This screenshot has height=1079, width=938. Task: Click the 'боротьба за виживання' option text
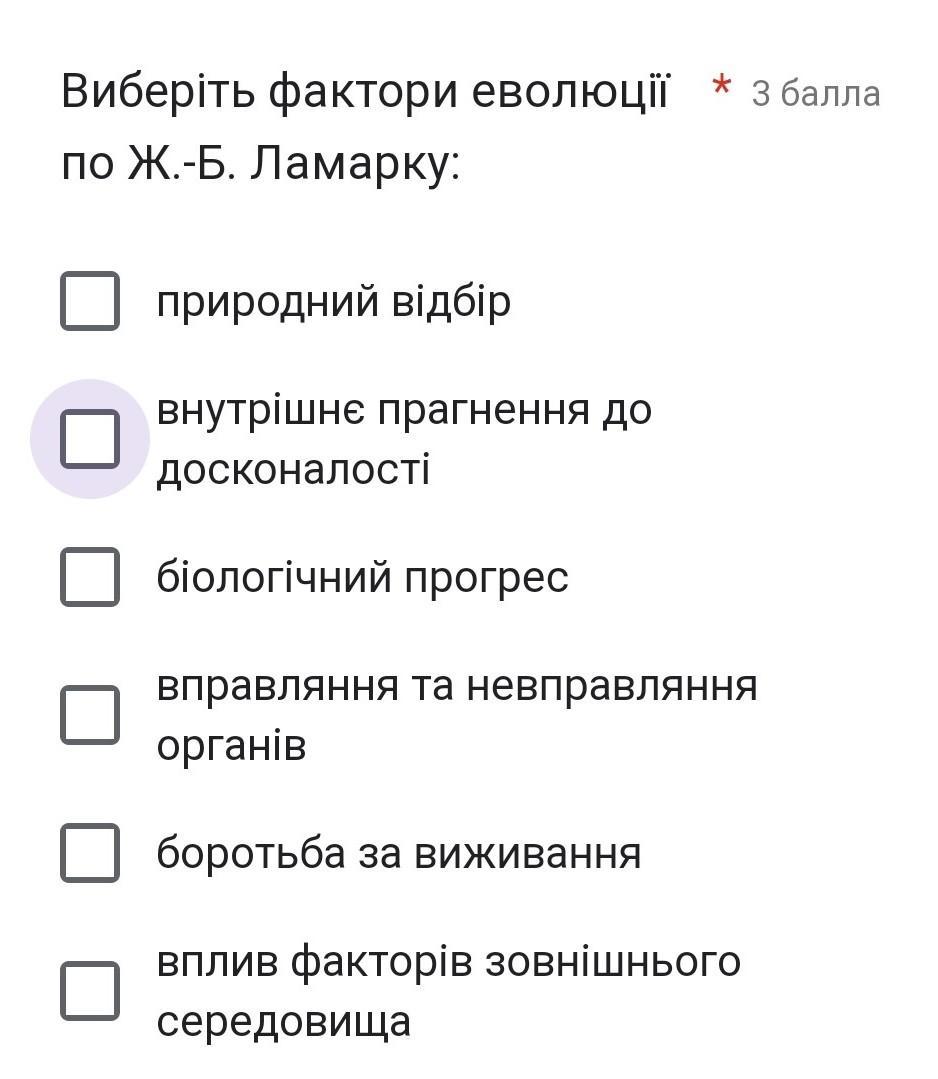pyautogui.click(x=399, y=853)
